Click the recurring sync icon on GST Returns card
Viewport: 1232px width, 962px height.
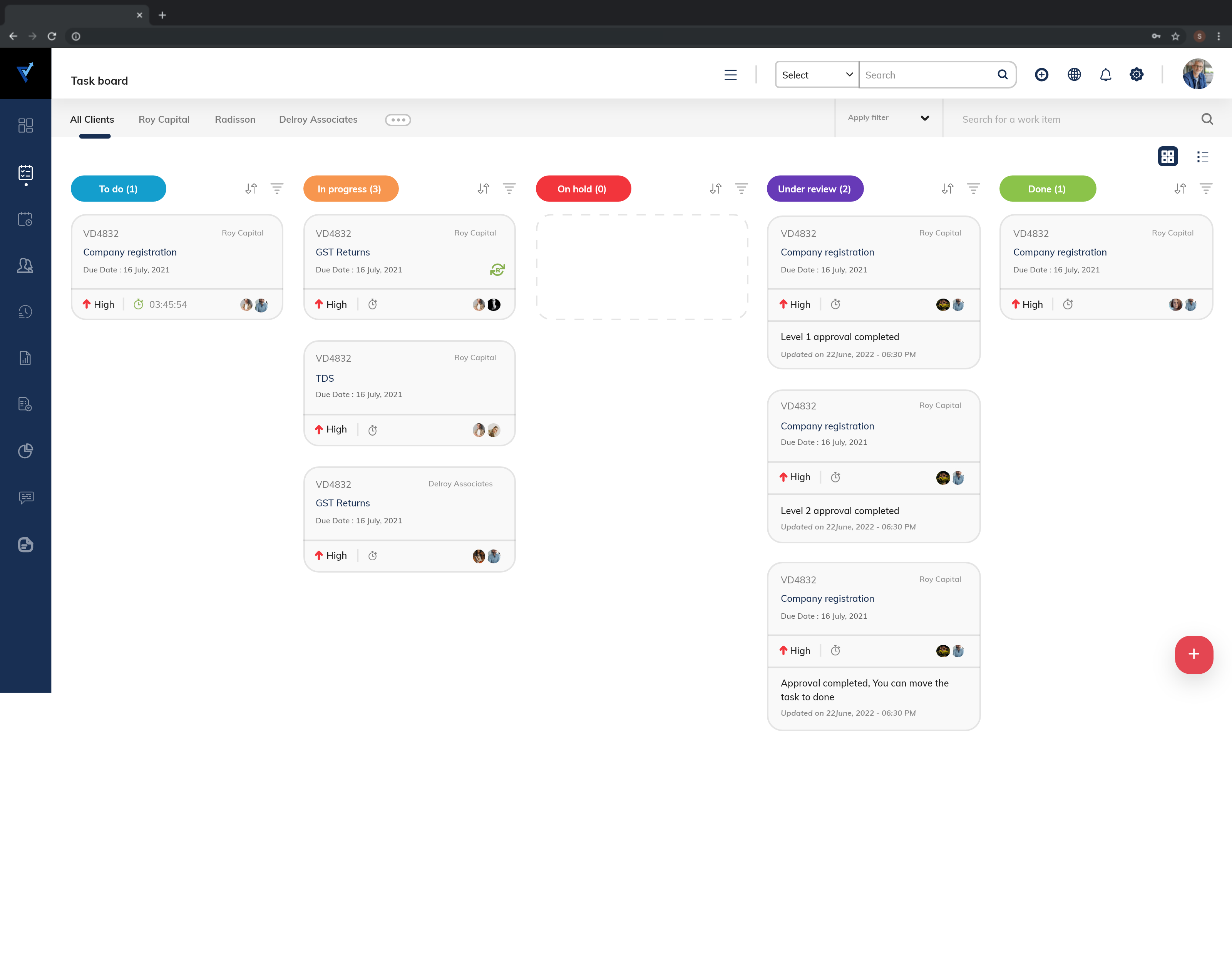point(497,270)
